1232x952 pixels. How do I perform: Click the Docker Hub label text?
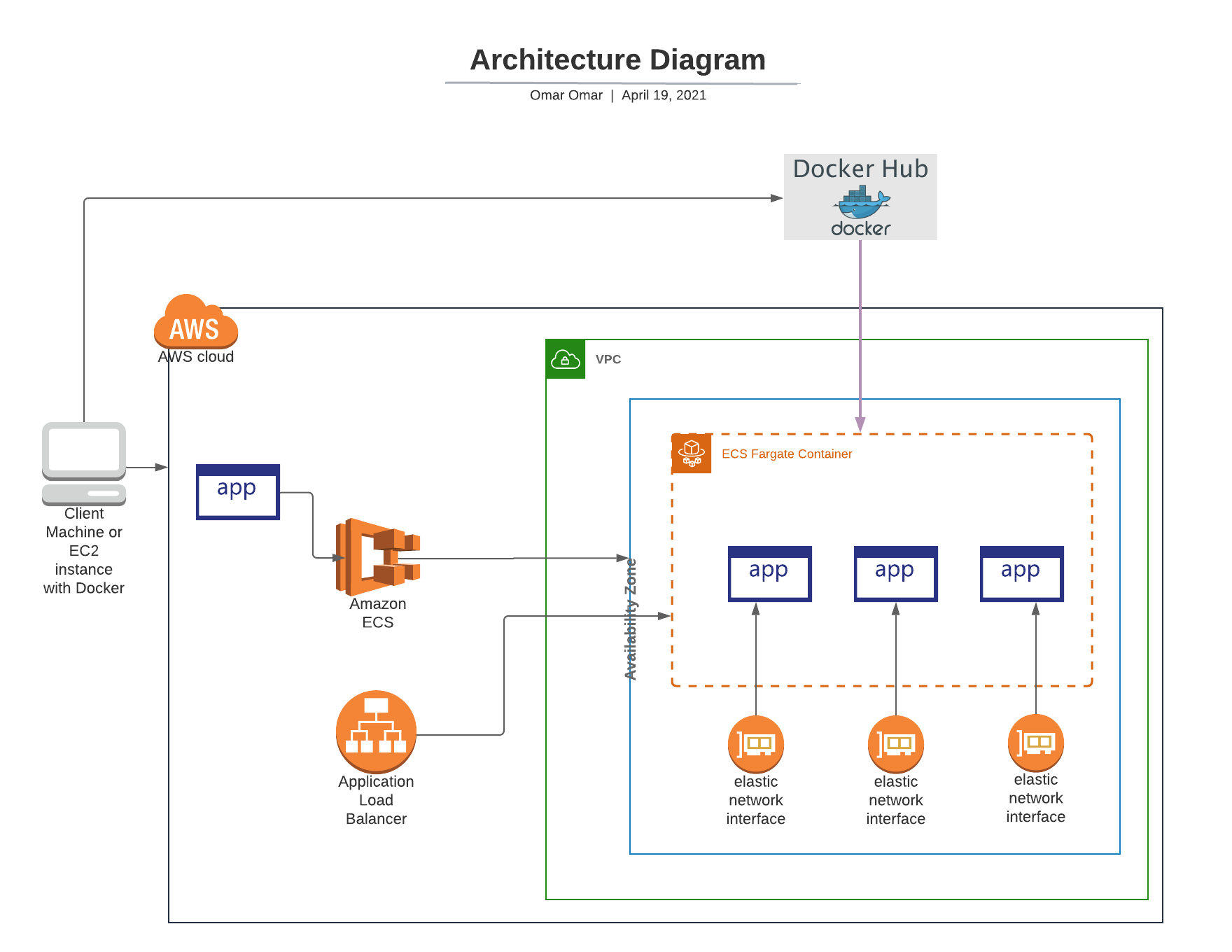860,169
